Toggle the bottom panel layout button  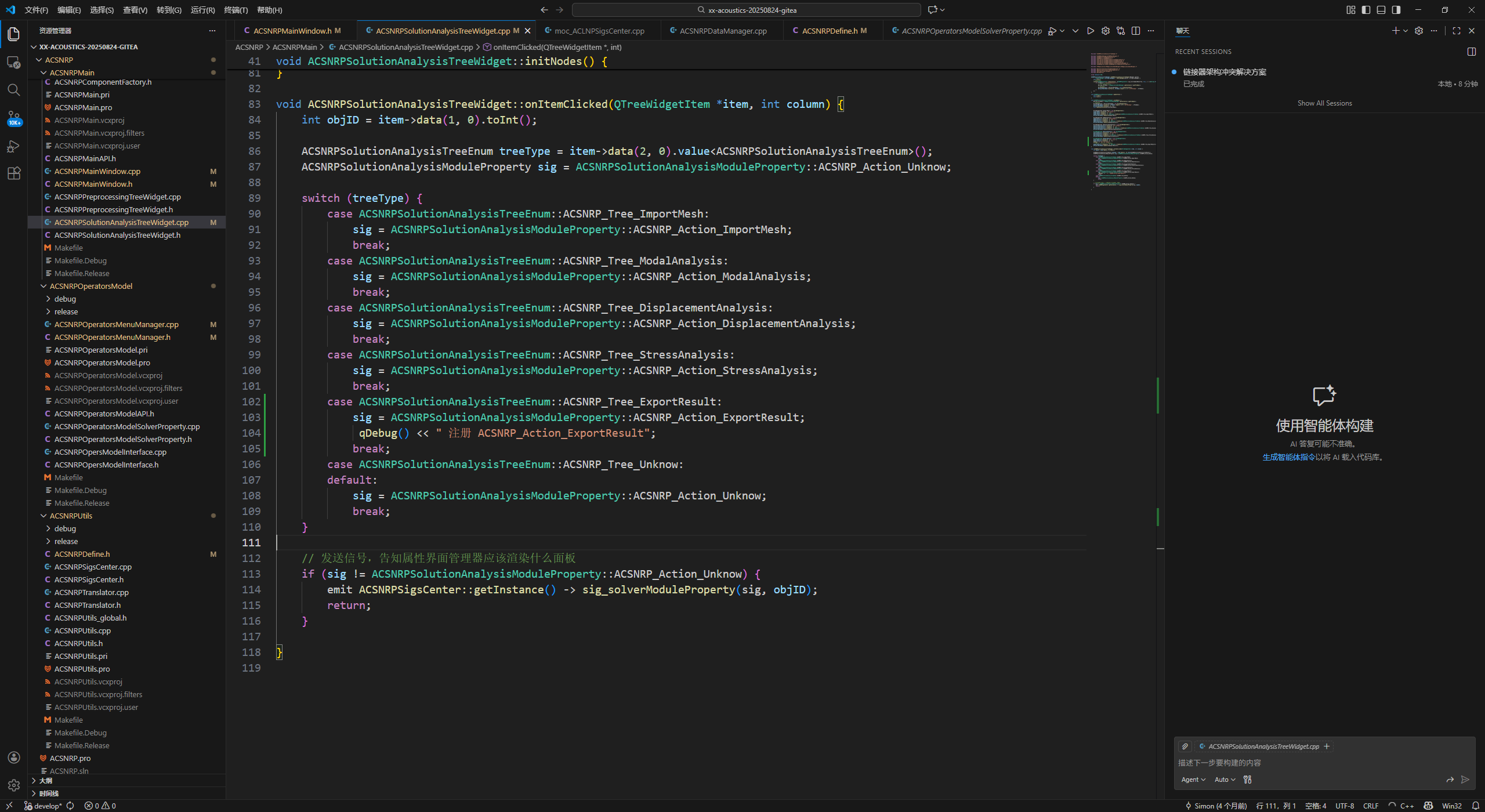(x=1381, y=10)
